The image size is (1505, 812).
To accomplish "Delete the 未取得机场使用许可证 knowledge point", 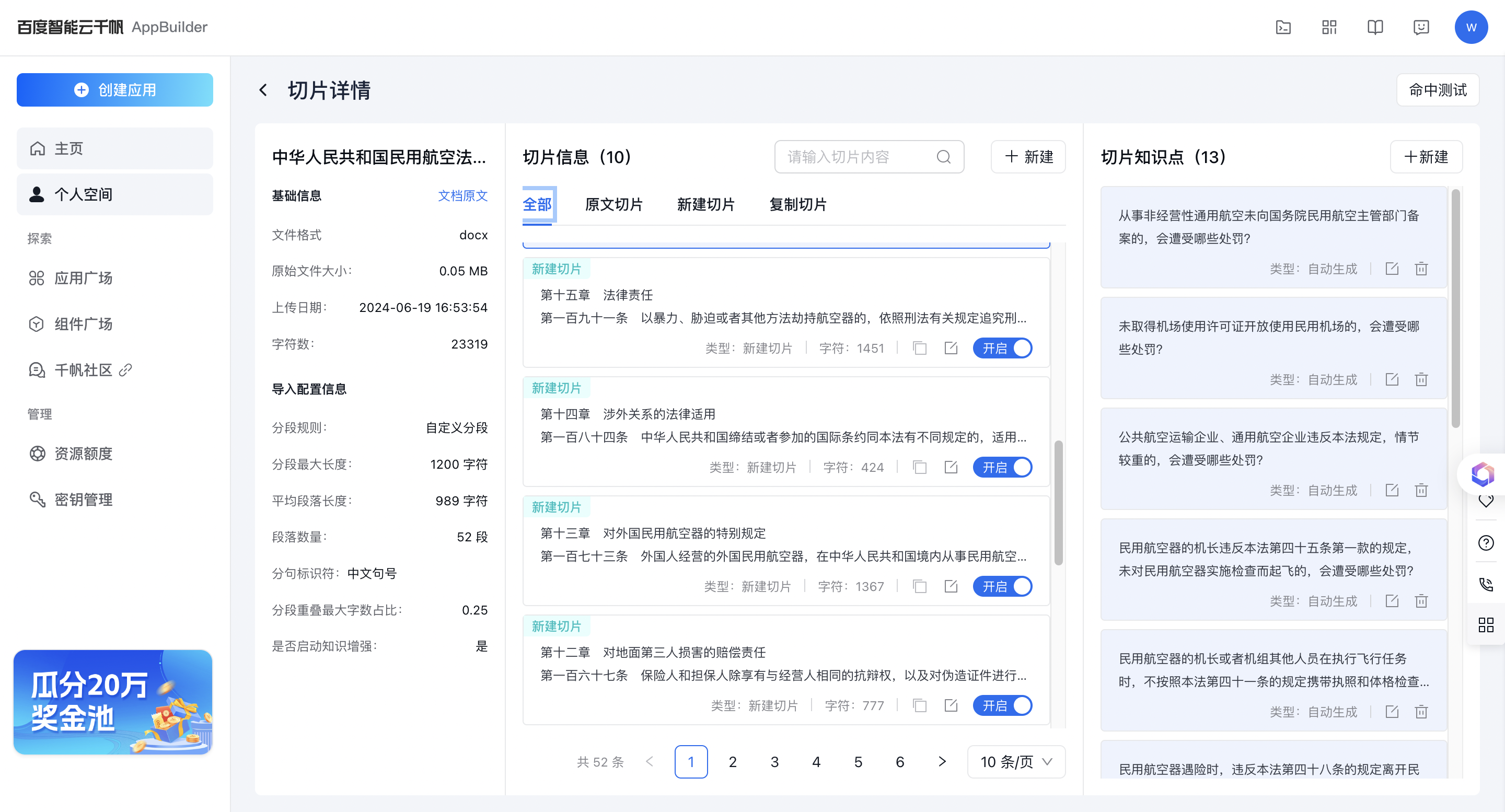I will click(x=1421, y=380).
